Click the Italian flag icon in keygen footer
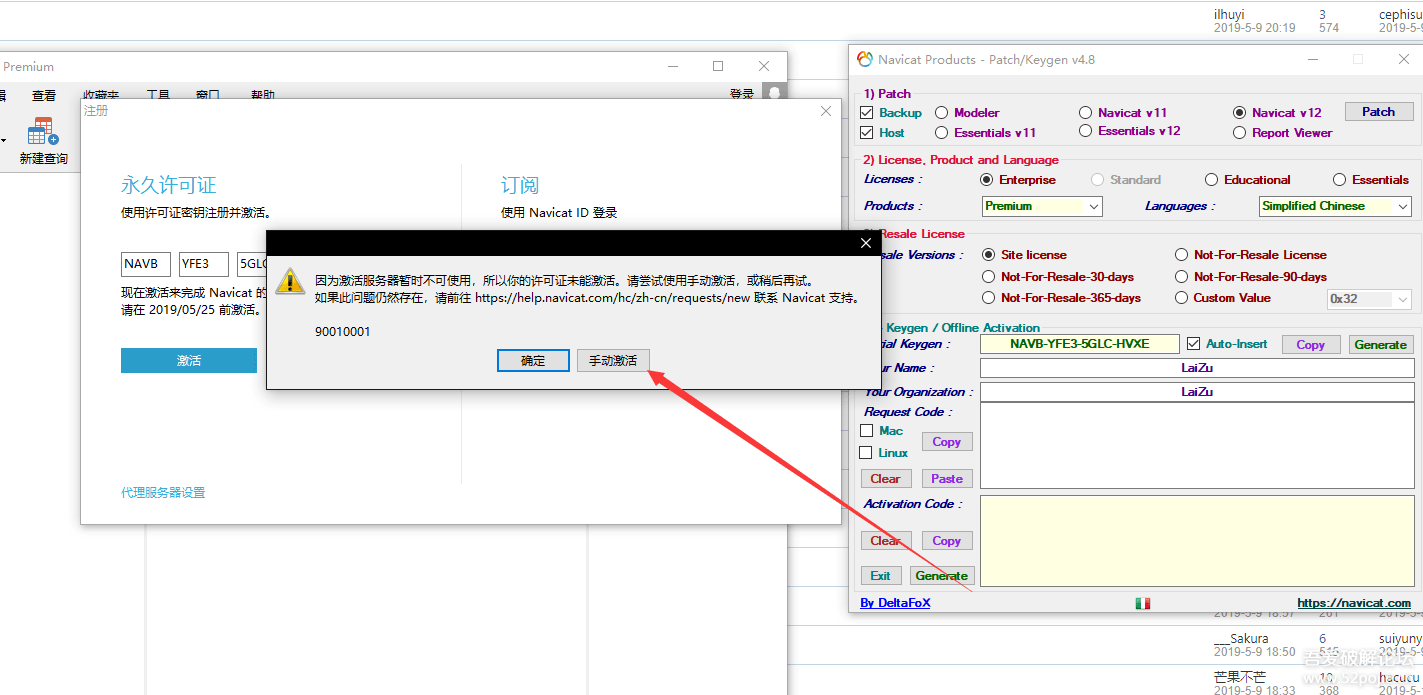This screenshot has height=695, width=1423. [1143, 603]
